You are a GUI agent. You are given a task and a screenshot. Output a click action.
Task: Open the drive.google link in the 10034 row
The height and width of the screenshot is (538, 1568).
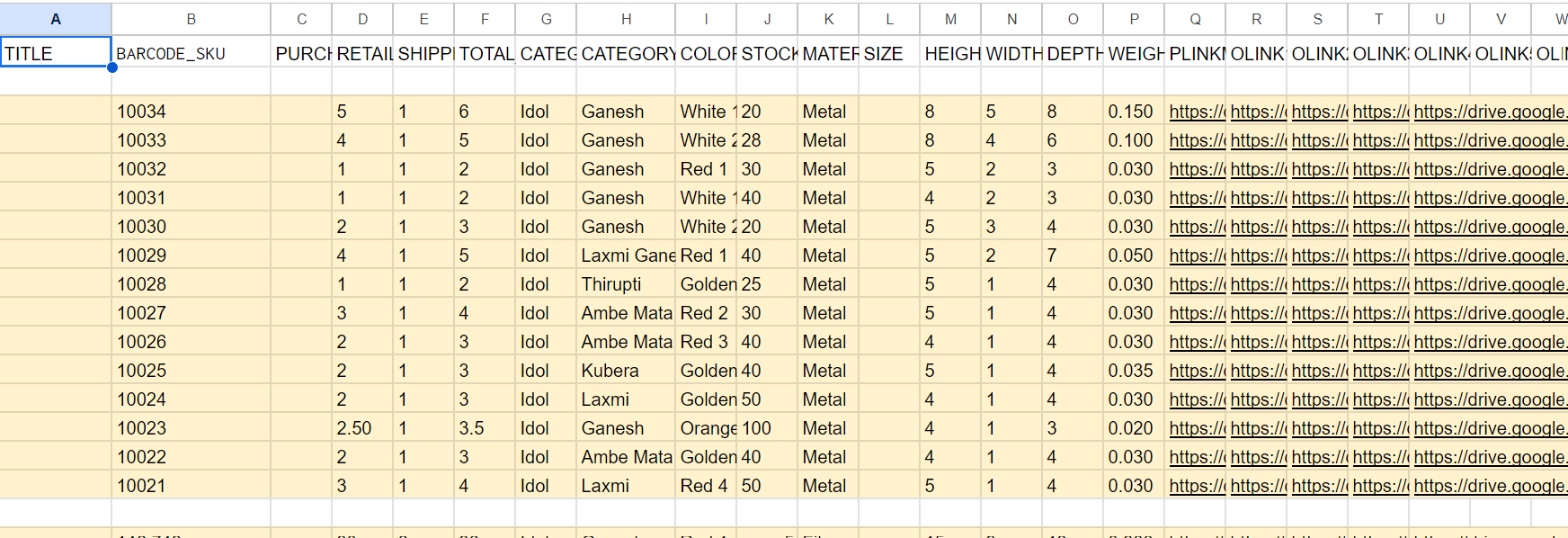click(1489, 112)
